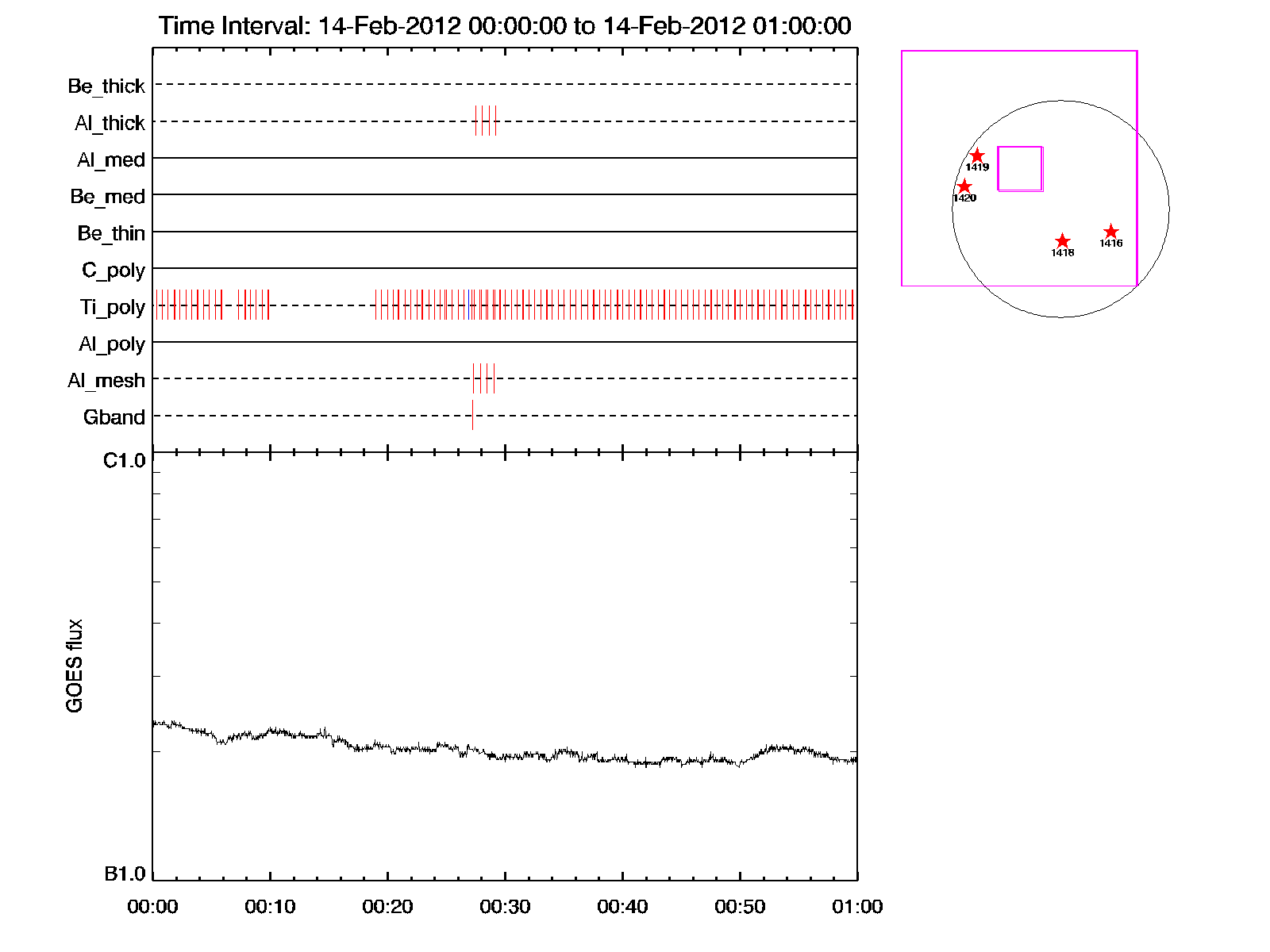
Task: Select the Ti_poly filter label
Action: click(112, 307)
